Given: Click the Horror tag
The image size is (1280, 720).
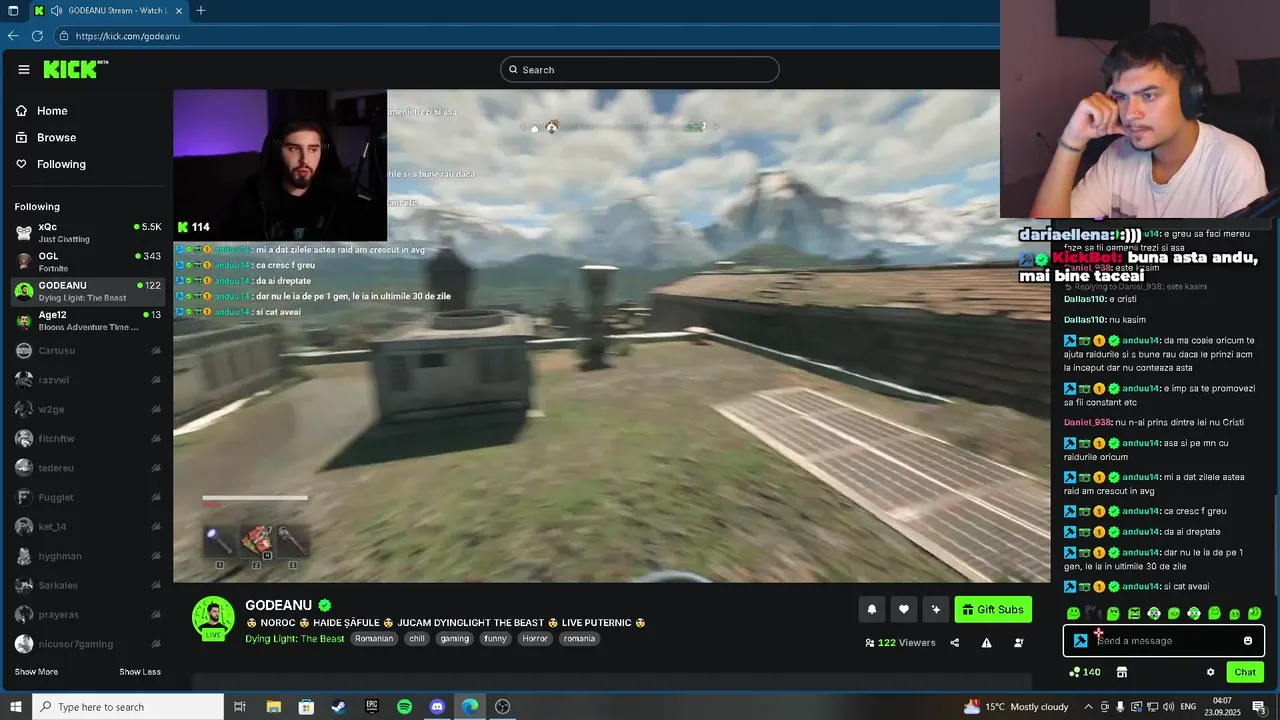Looking at the screenshot, I should (x=535, y=638).
